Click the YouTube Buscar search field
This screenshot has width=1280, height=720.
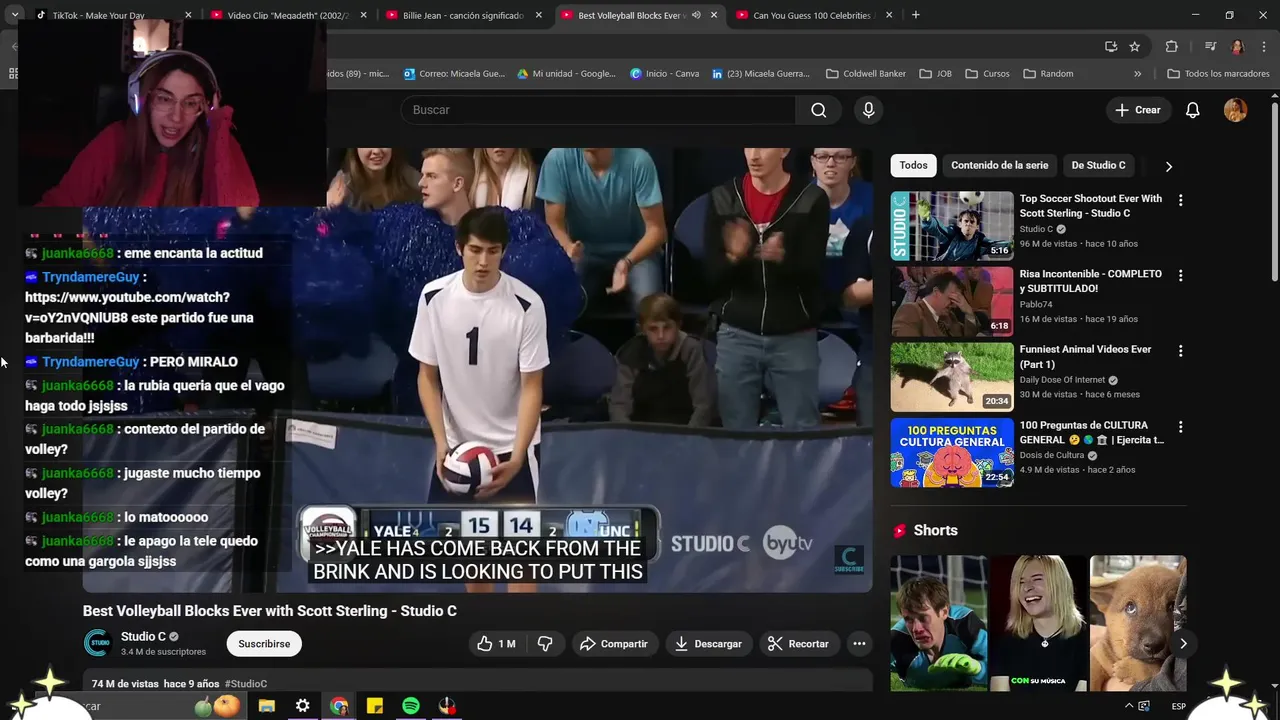(x=598, y=110)
